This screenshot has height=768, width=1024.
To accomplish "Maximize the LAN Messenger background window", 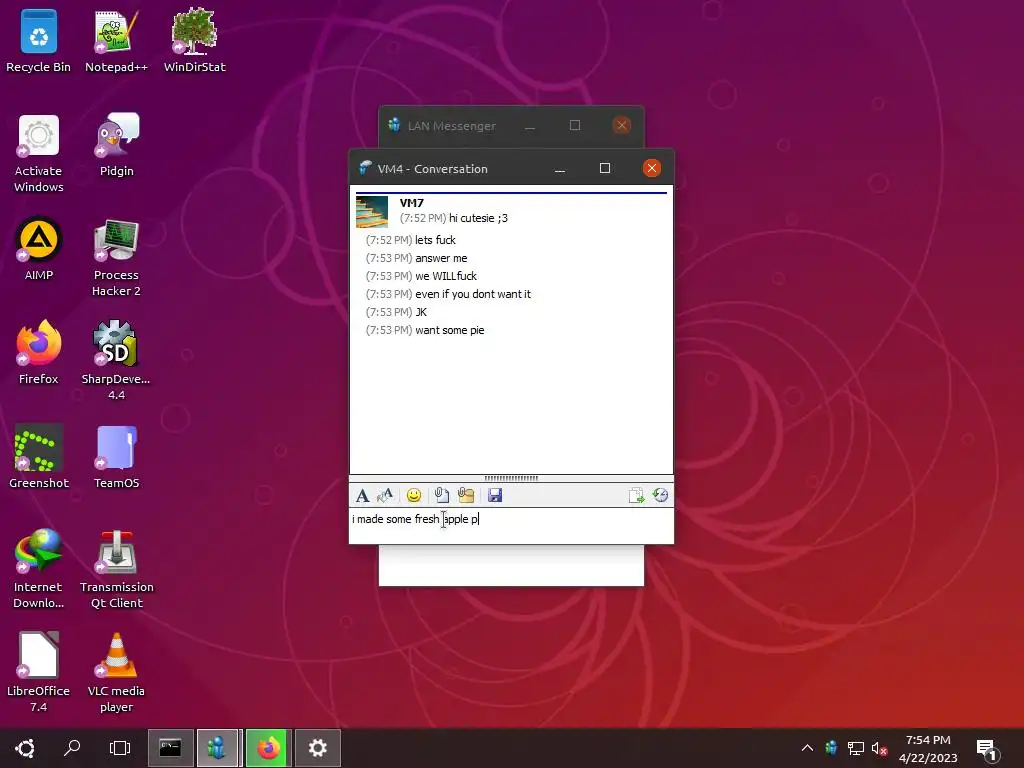I will [575, 125].
